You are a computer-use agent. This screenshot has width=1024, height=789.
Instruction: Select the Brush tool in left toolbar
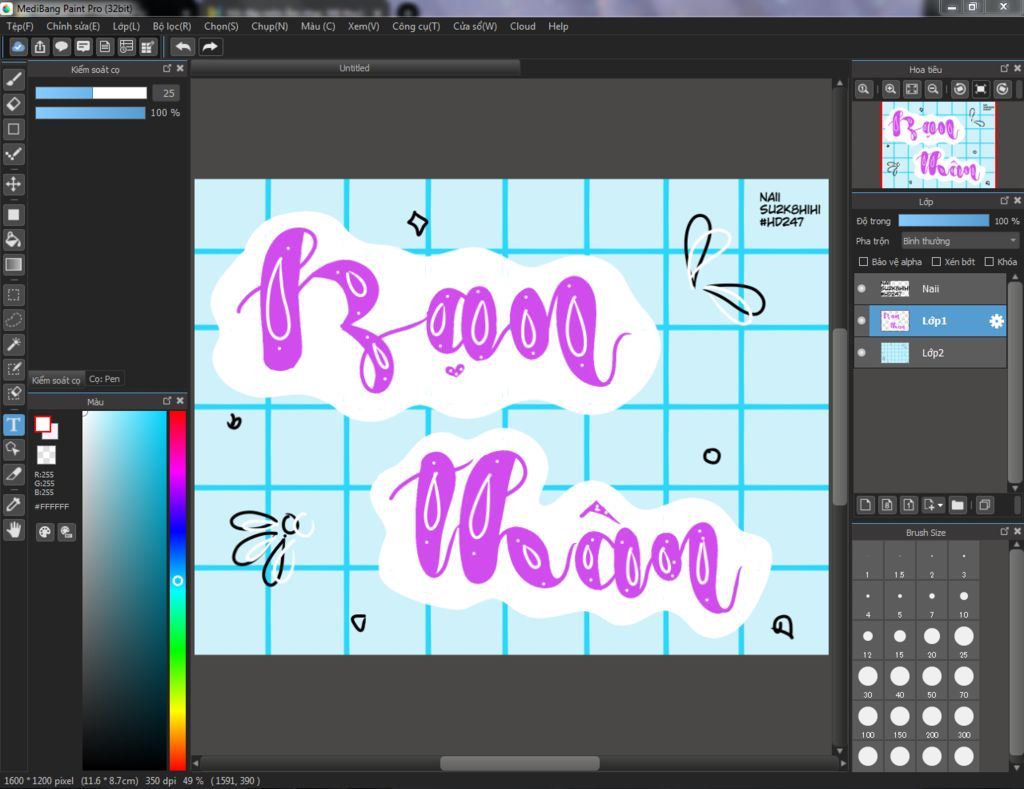(14, 79)
